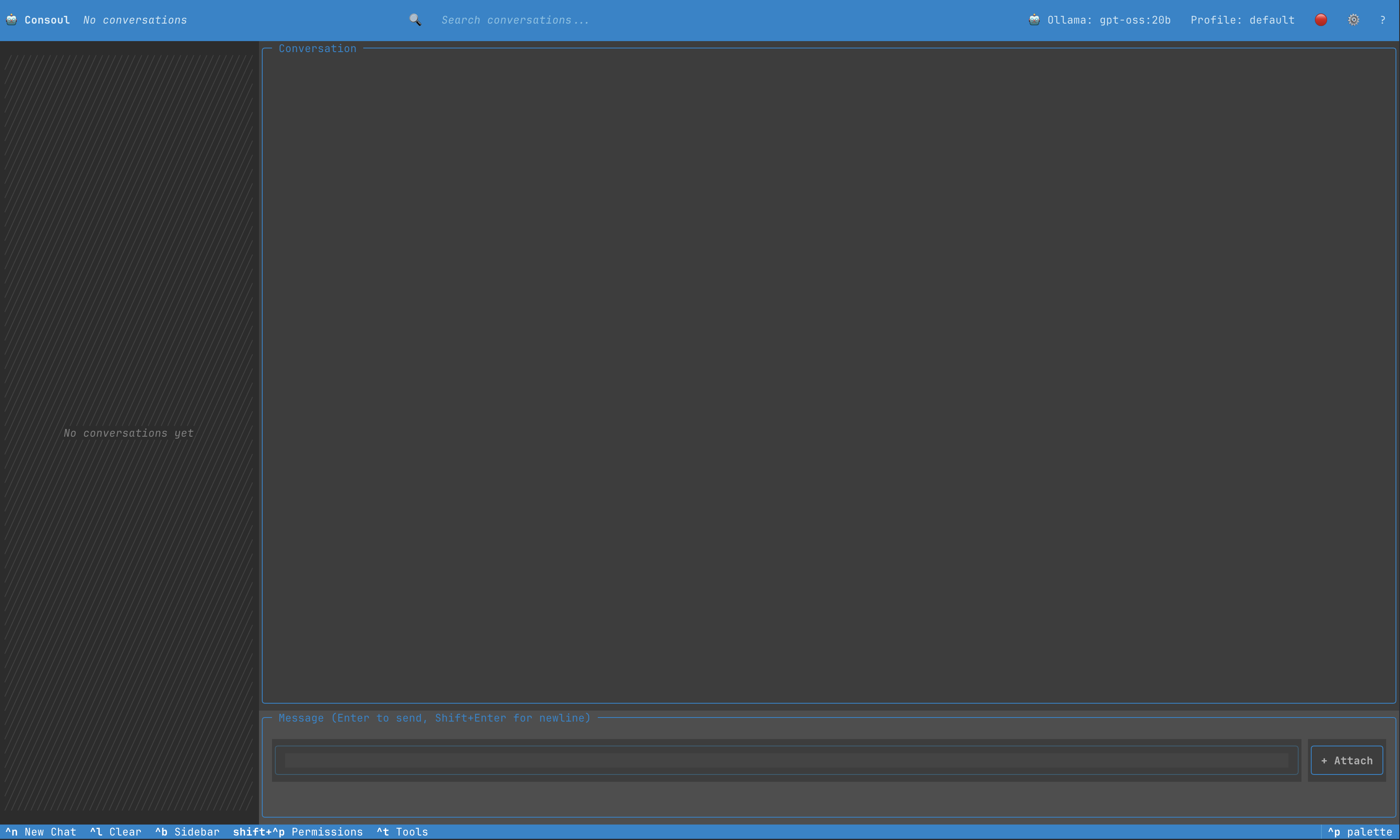
Task: Click into the message text input
Action: coord(786,760)
